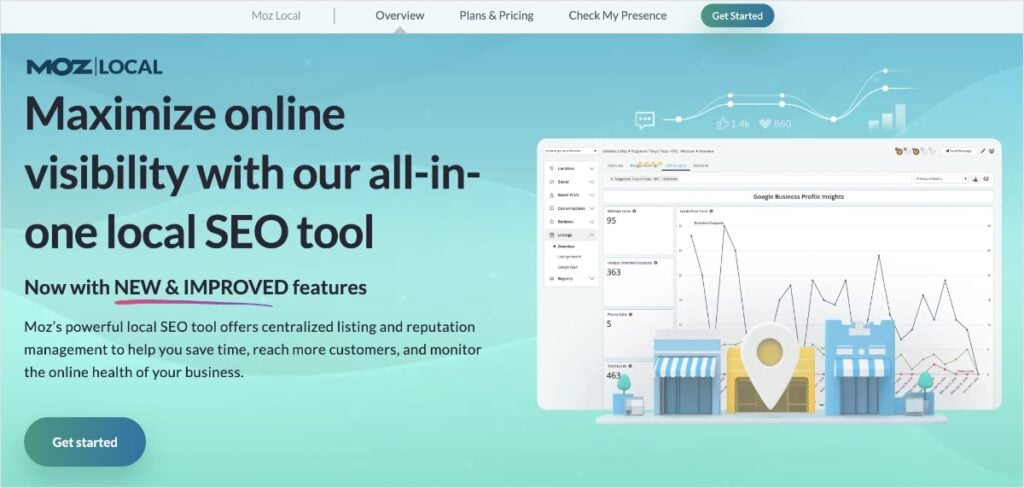Click the heart 860 icon
Image resolution: width=1024 pixels, height=488 pixels.
click(x=765, y=123)
